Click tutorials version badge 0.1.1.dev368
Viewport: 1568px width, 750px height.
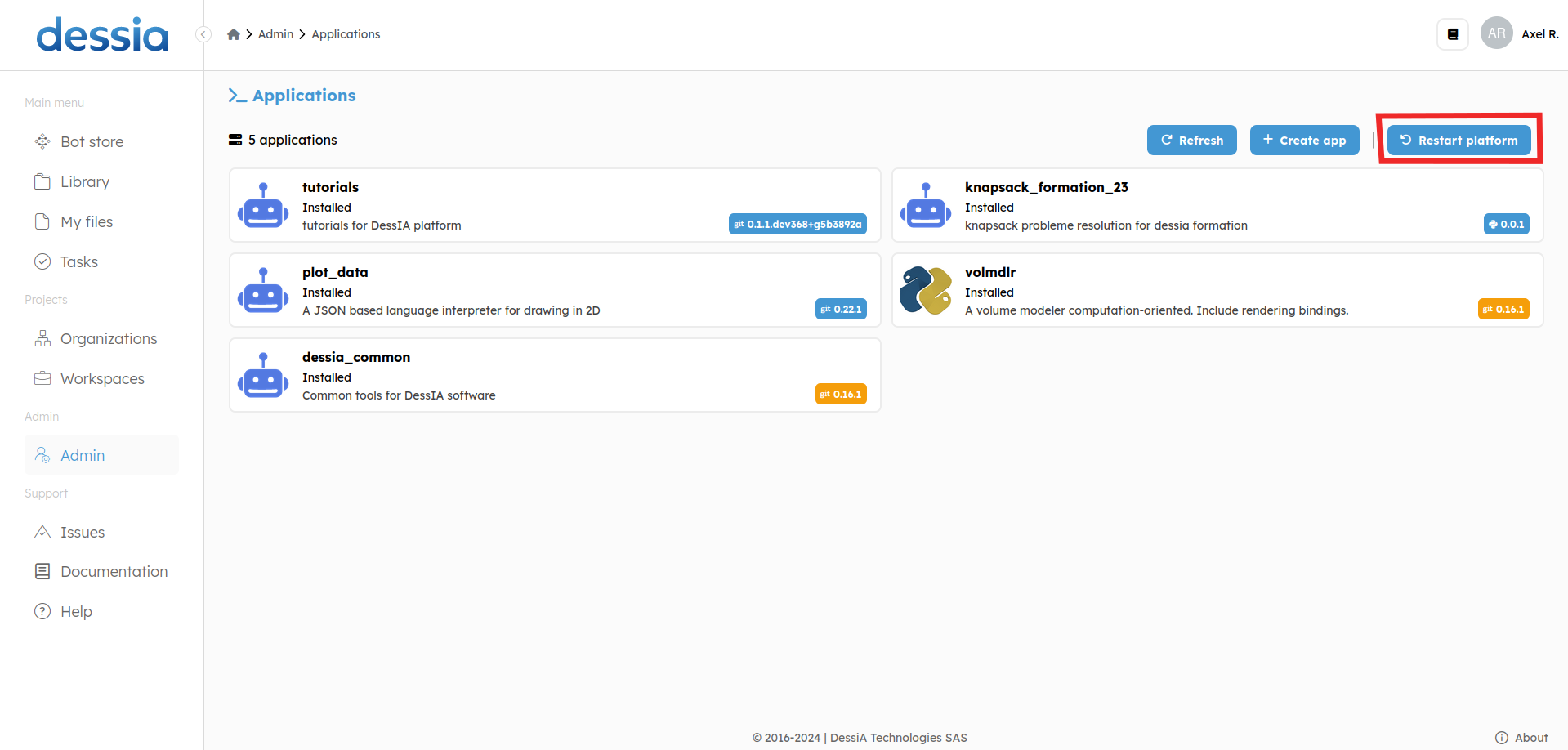pyautogui.click(x=797, y=225)
